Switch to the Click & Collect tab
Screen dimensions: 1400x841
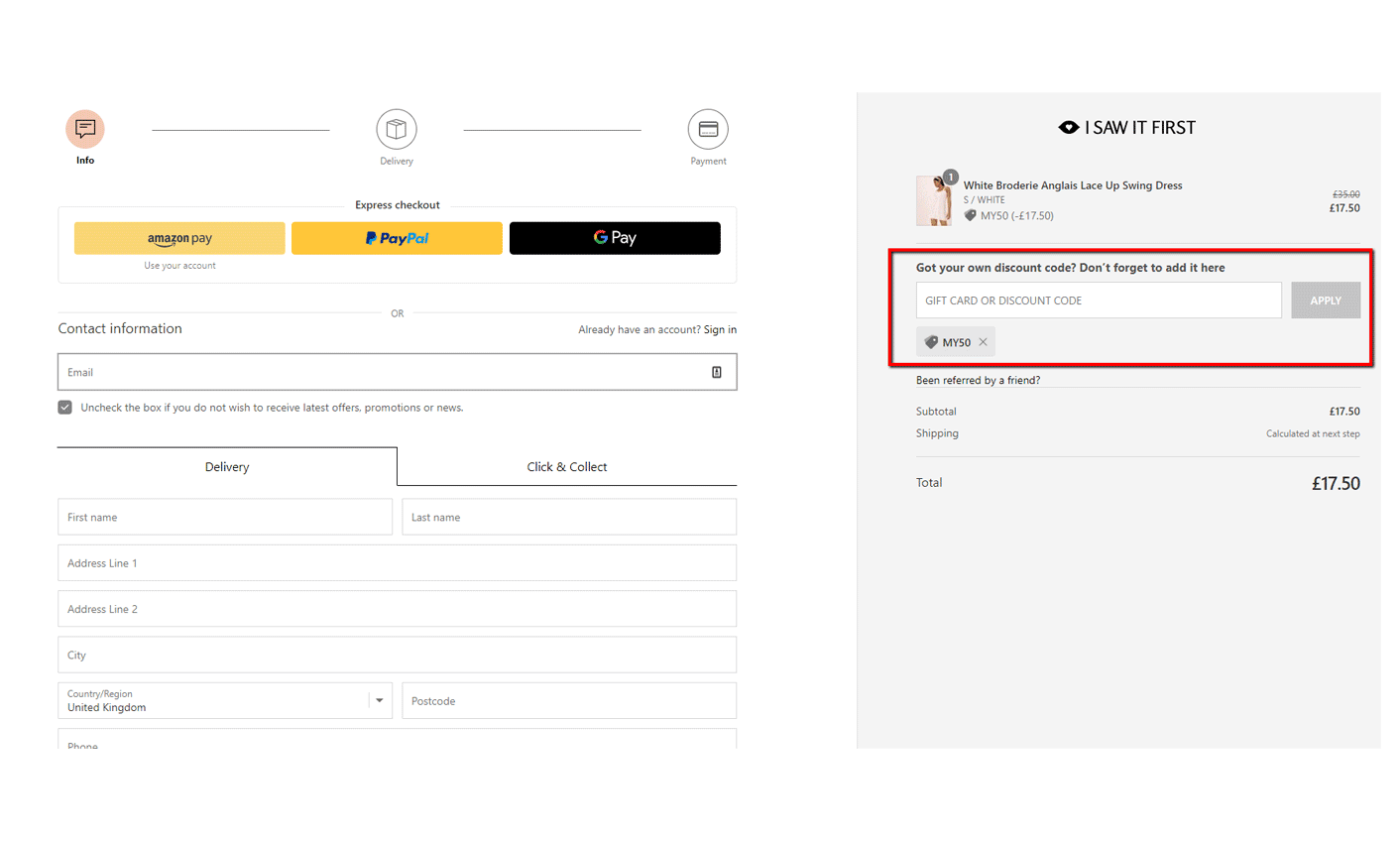567,466
